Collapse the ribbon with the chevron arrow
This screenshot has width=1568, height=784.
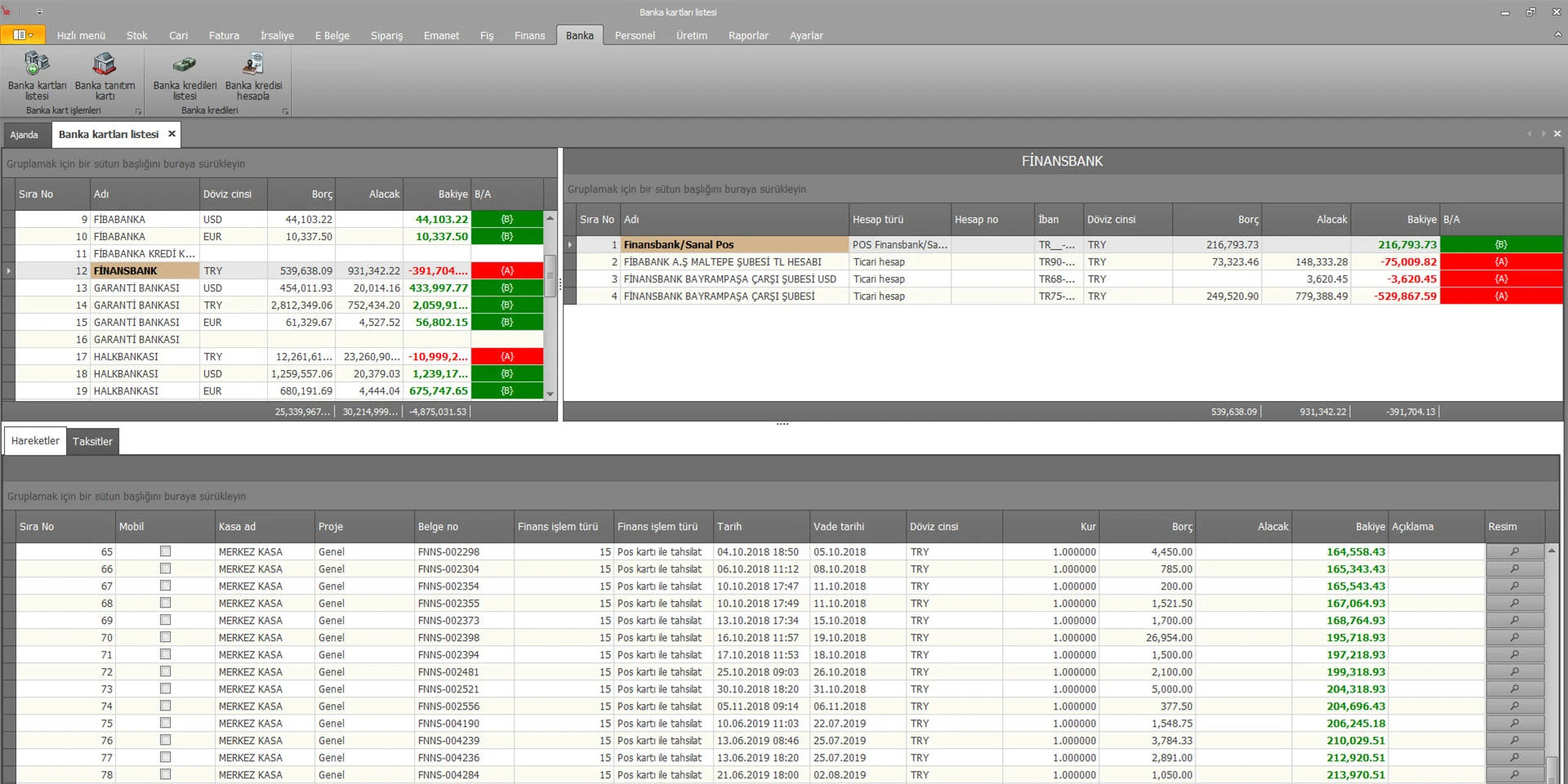pos(1557,35)
